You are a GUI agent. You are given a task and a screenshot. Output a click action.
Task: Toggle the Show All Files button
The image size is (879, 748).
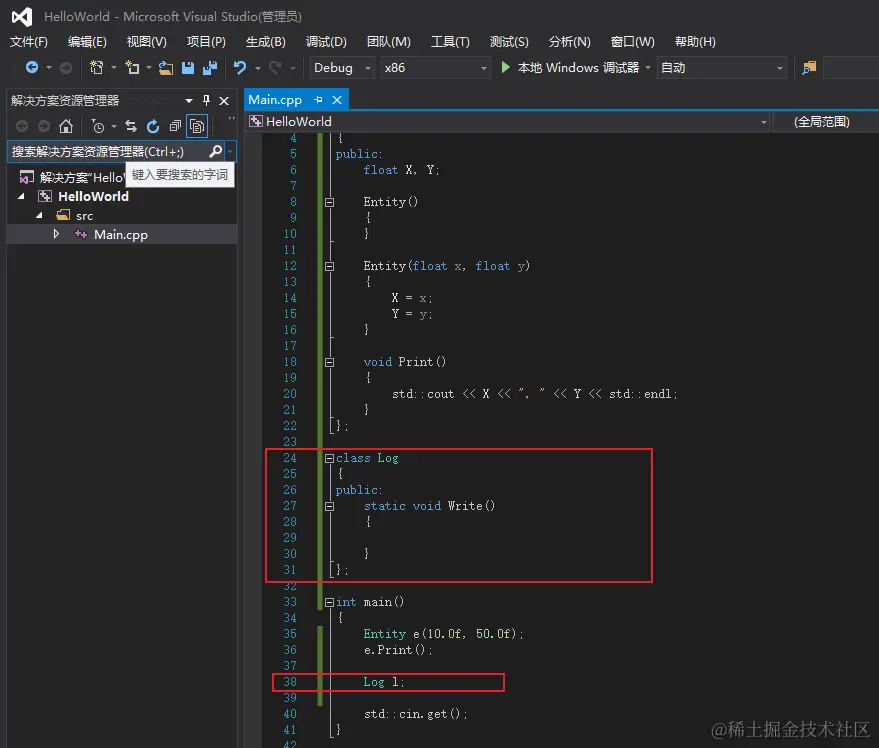click(x=197, y=126)
